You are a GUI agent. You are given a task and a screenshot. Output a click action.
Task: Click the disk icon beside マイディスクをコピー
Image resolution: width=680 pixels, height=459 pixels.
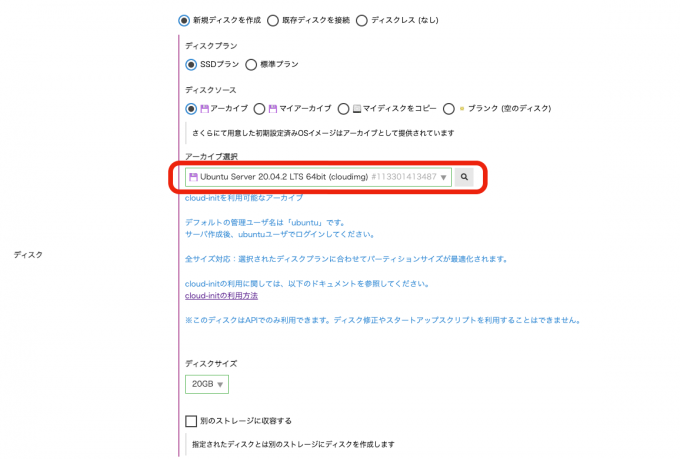tap(357, 108)
